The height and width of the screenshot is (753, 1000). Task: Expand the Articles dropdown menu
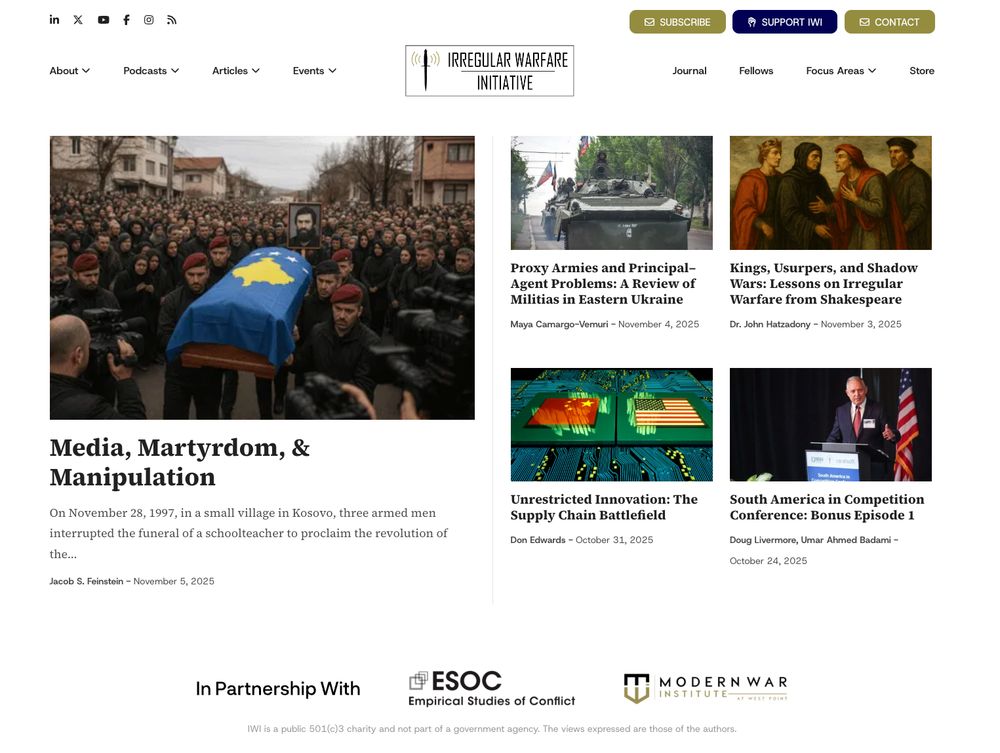236,71
